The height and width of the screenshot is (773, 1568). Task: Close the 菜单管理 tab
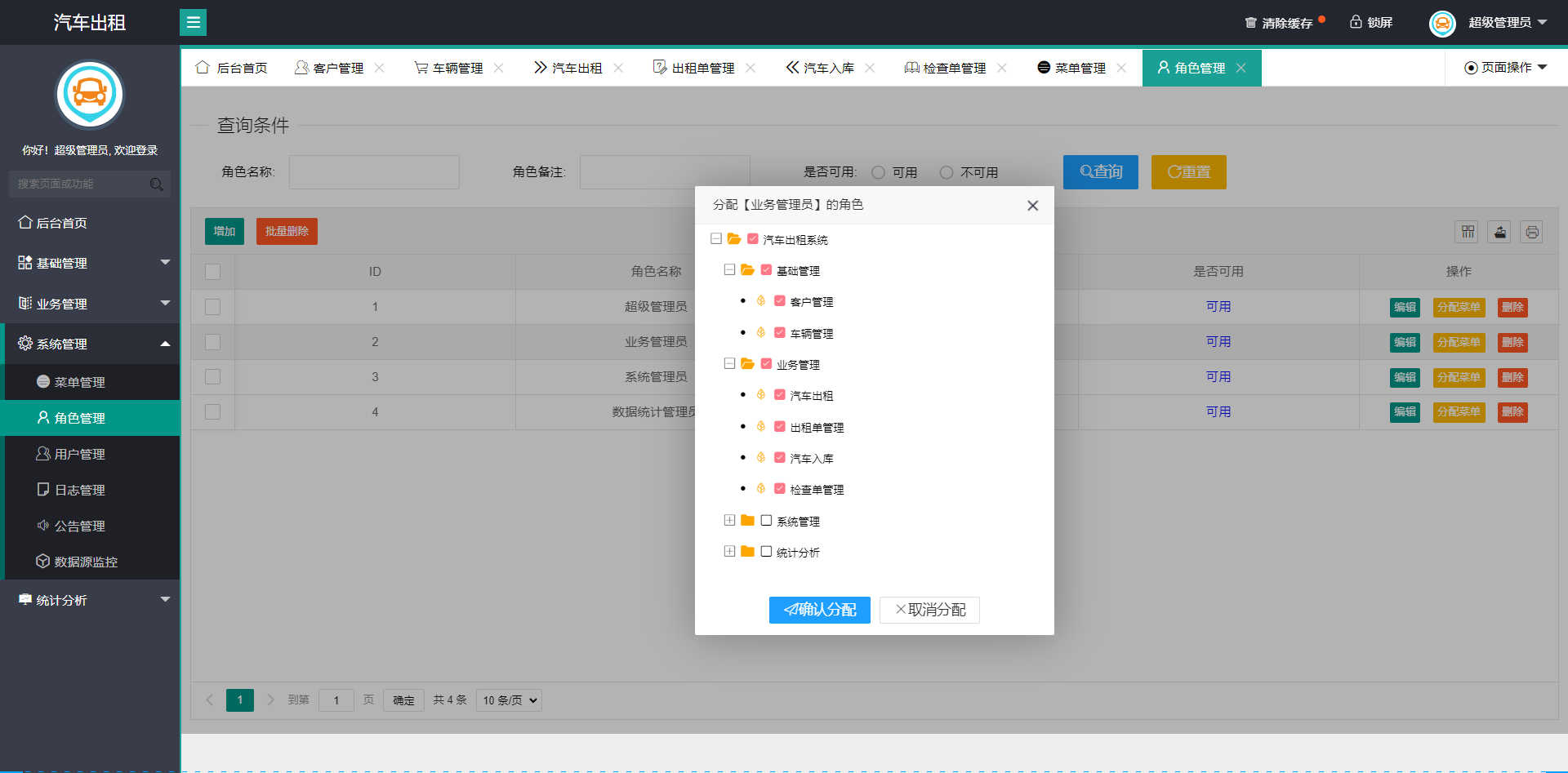[x=1121, y=68]
